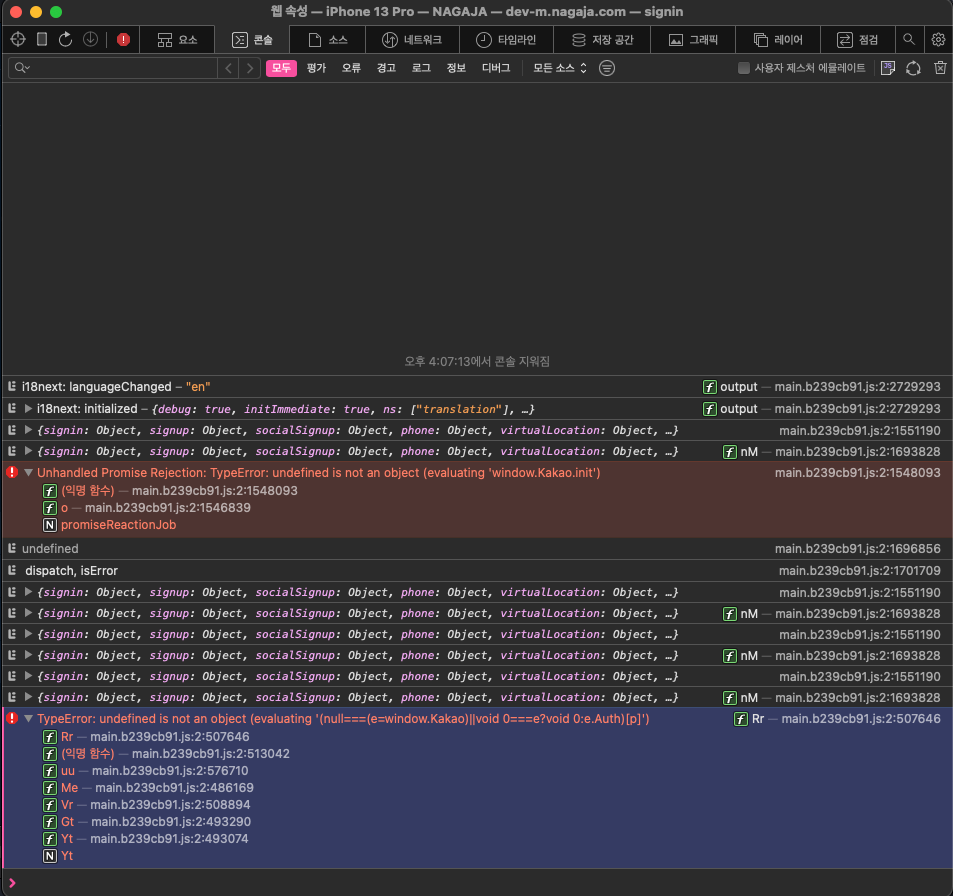Clear the console with the trash icon
This screenshot has width=953, height=896.
click(x=940, y=68)
